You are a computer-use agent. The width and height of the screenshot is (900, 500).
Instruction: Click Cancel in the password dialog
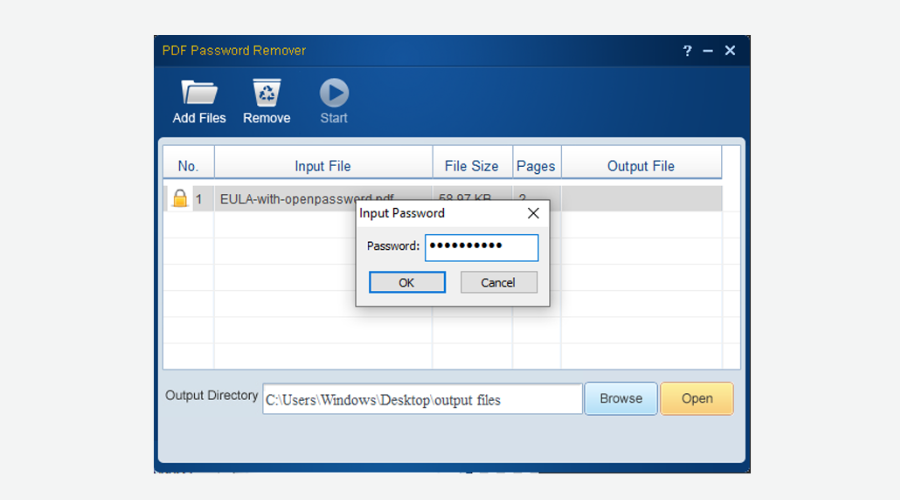tap(498, 282)
